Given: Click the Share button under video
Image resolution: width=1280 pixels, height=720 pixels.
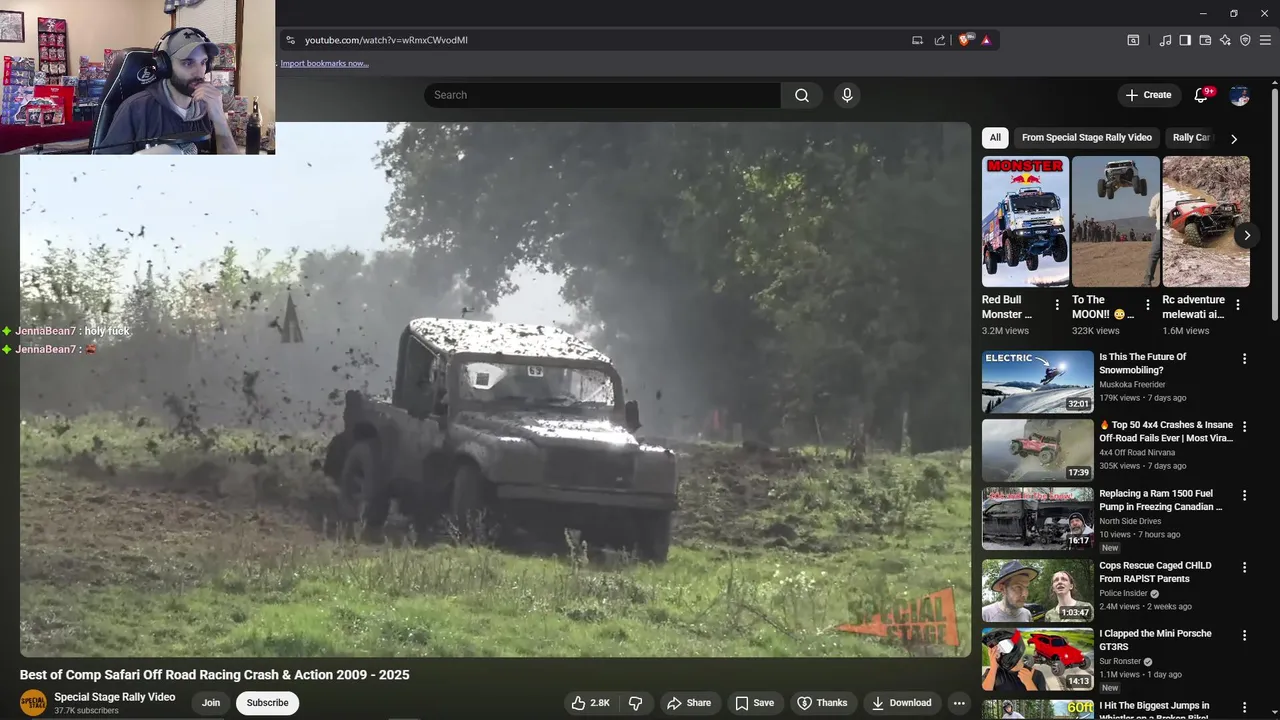Looking at the screenshot, I should (x=689, y=703).
